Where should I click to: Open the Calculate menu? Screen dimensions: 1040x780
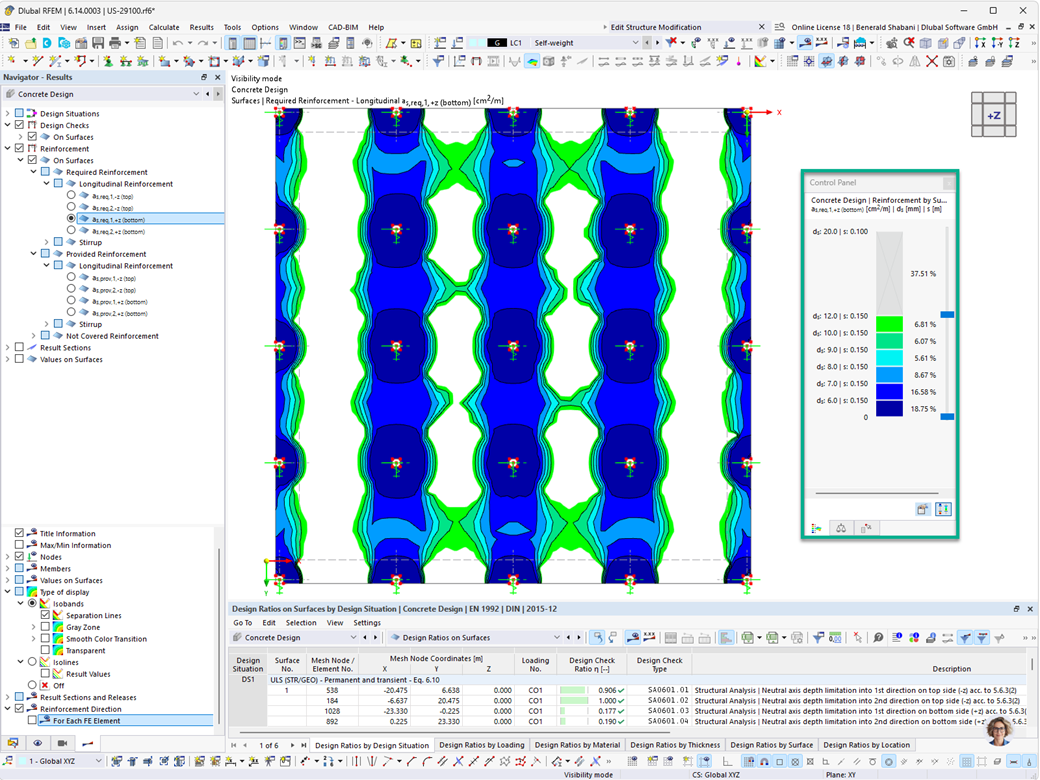click(164, 27)
